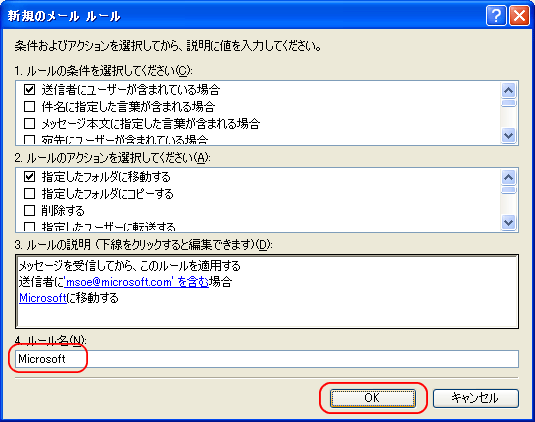The image size is (535, 422).
Task: Enable the 削除する action checkbox
Action: click(x=29, y=210)
